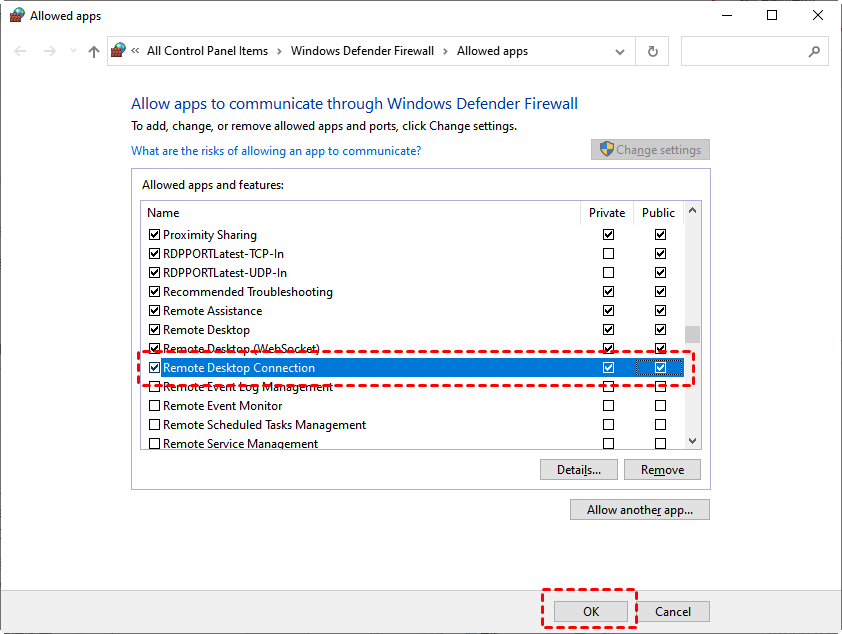Go up one level with the up arrow
Image resolution: width=842 pixels, height=634 pixels.
(93, 51)
